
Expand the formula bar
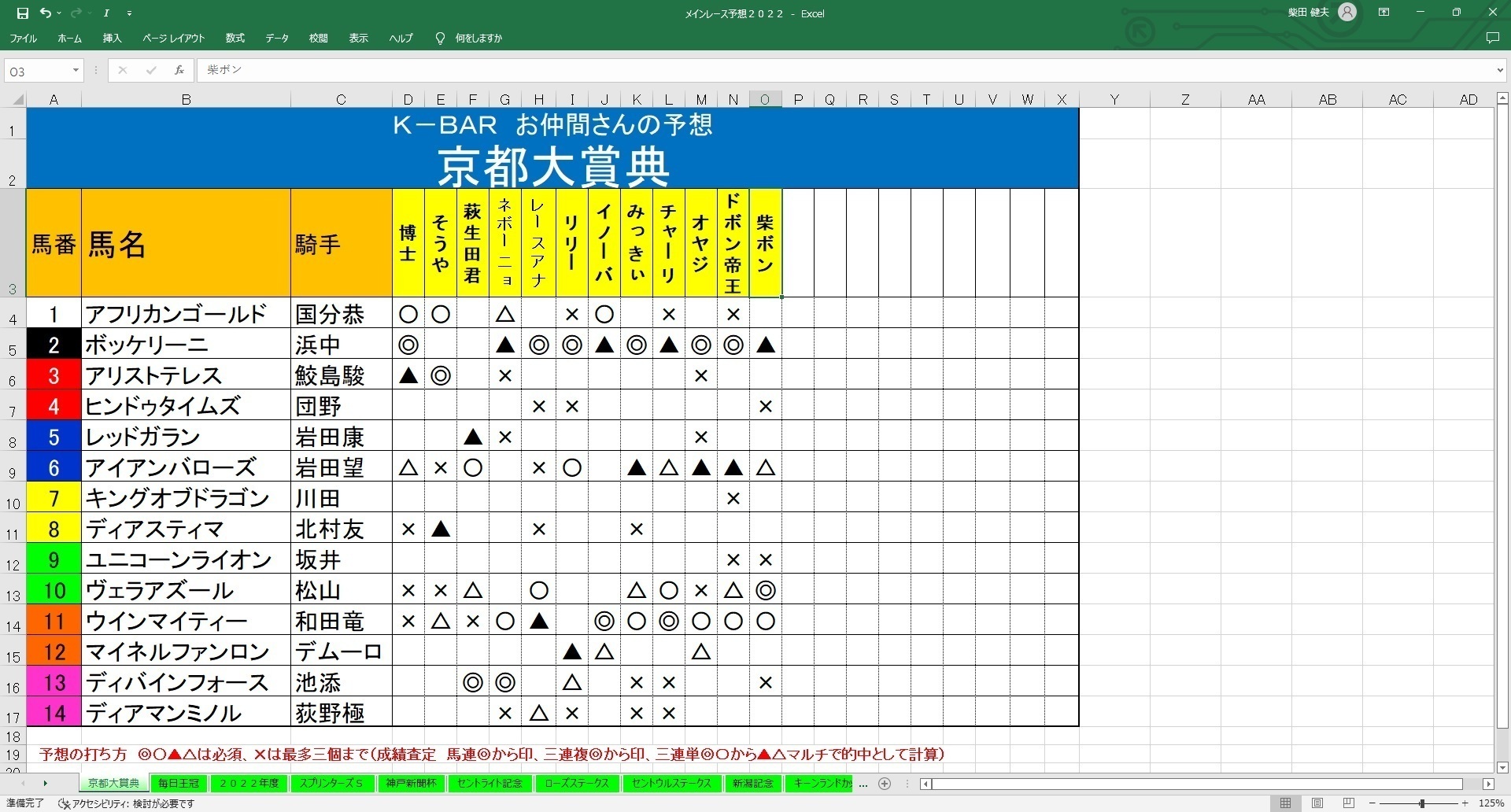(1500, 71)
